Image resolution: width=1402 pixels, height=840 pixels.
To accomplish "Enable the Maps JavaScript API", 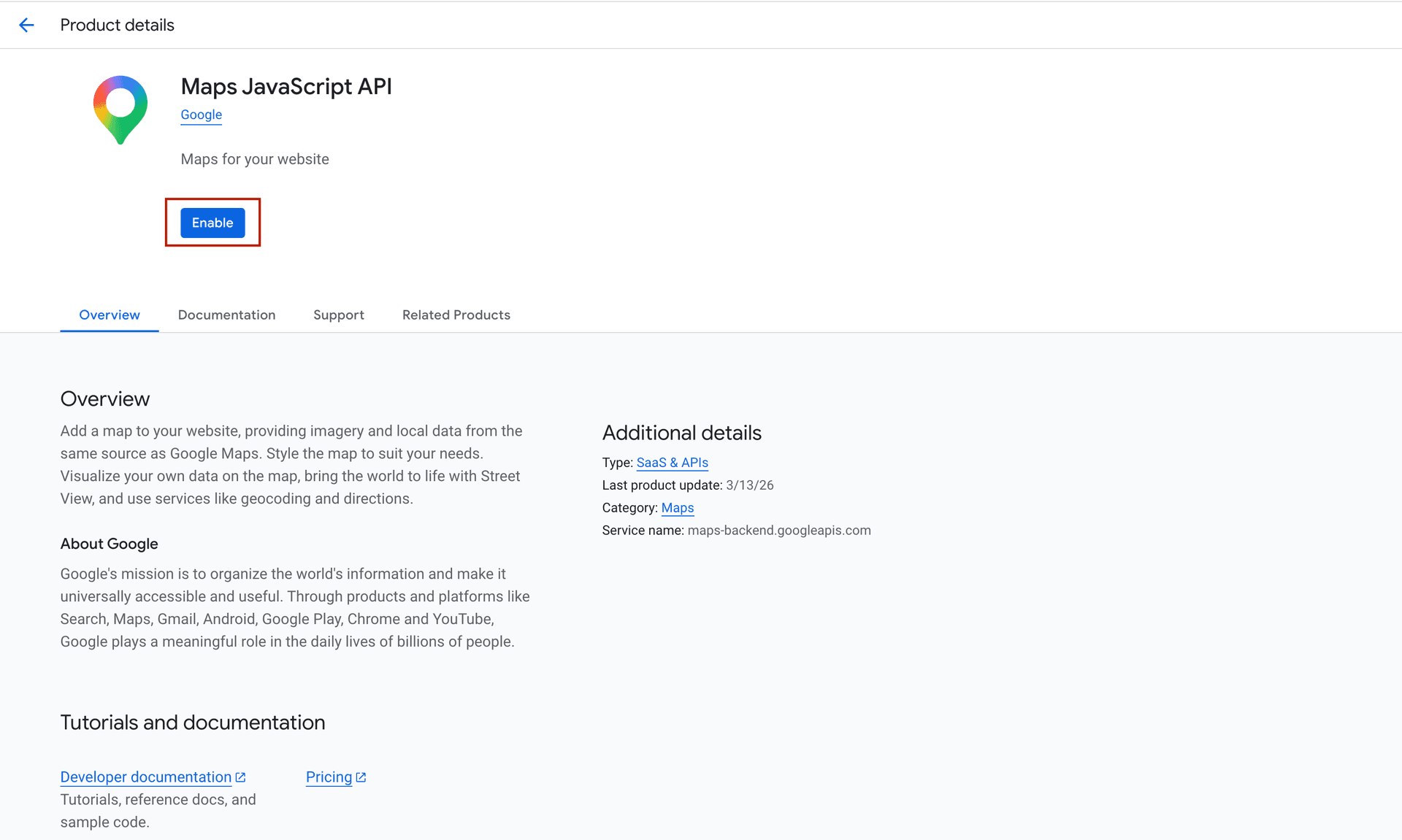I will coord(212,223).
